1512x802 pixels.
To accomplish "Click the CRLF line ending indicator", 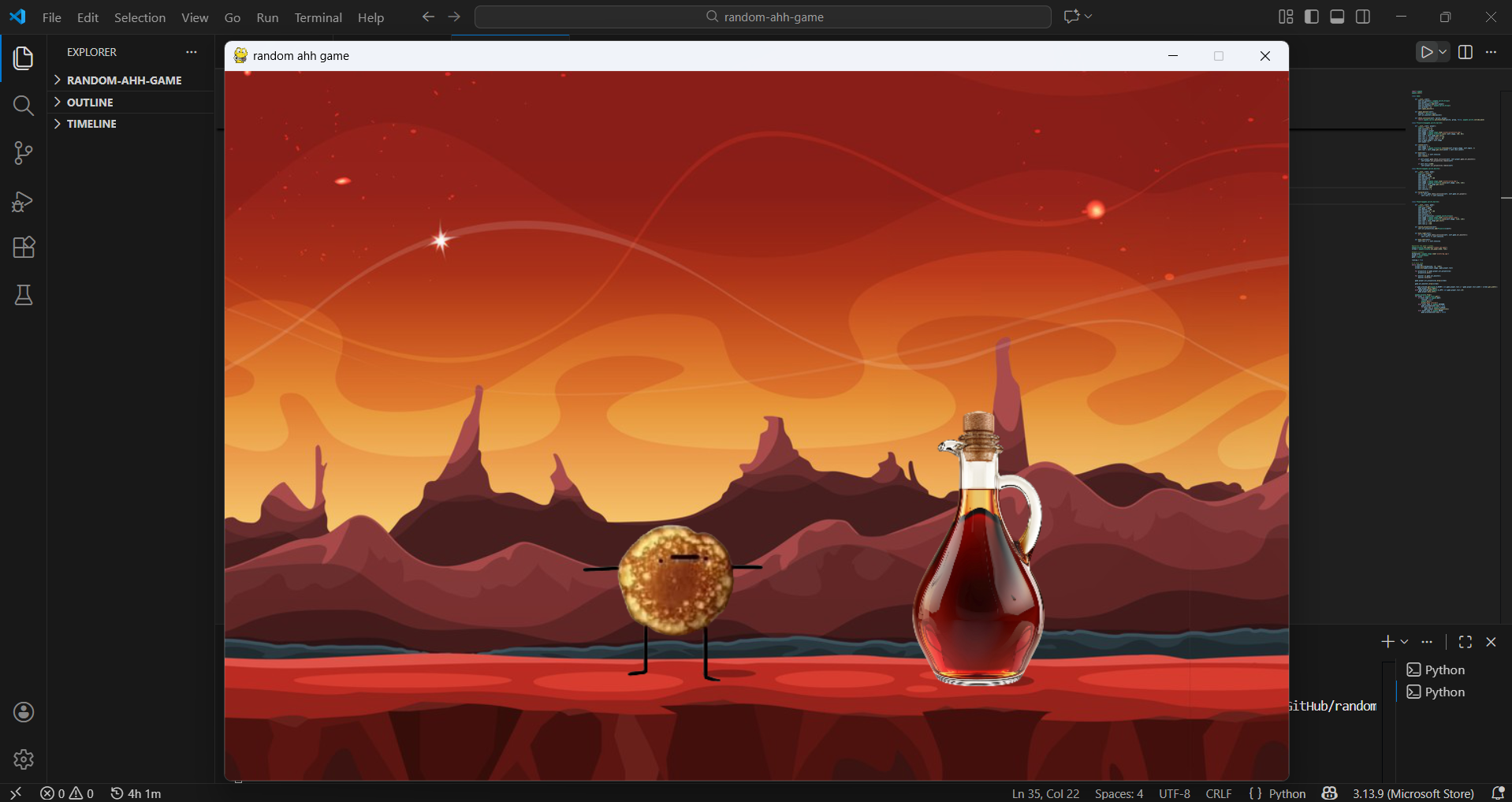I will click(1218, 793).
